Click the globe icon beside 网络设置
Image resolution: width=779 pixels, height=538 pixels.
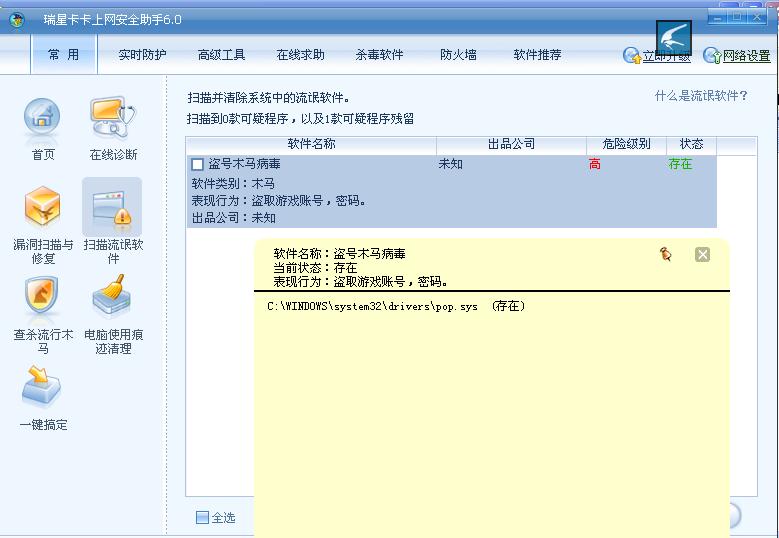tap(712, 55)
